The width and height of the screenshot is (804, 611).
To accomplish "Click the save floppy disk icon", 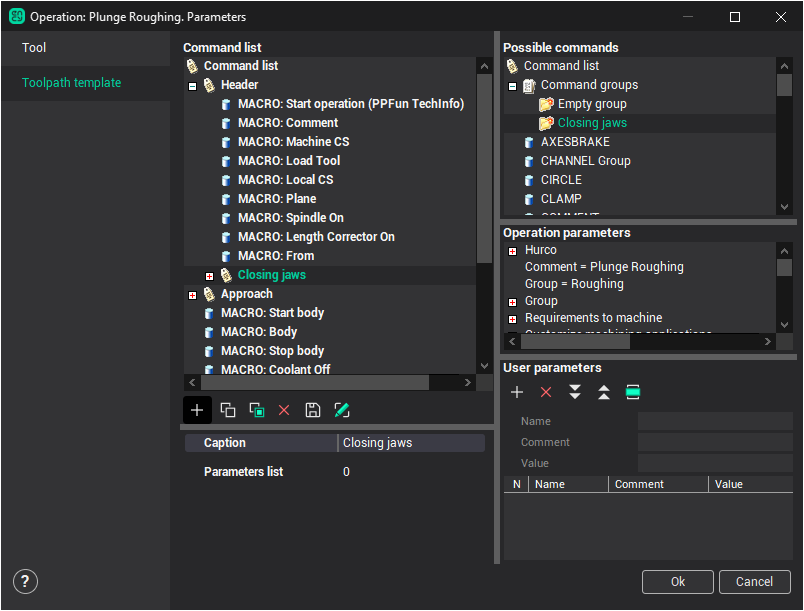I will tap(313, 410).
